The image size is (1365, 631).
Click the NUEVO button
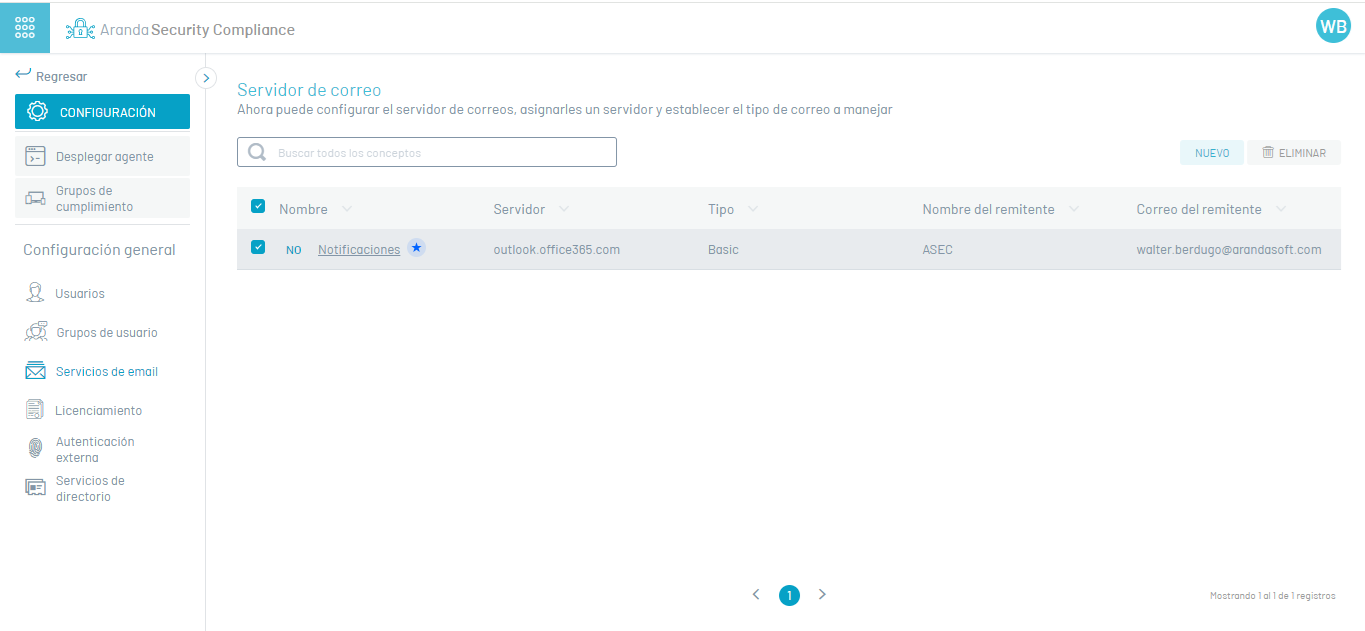click(x=1212, y=153)
